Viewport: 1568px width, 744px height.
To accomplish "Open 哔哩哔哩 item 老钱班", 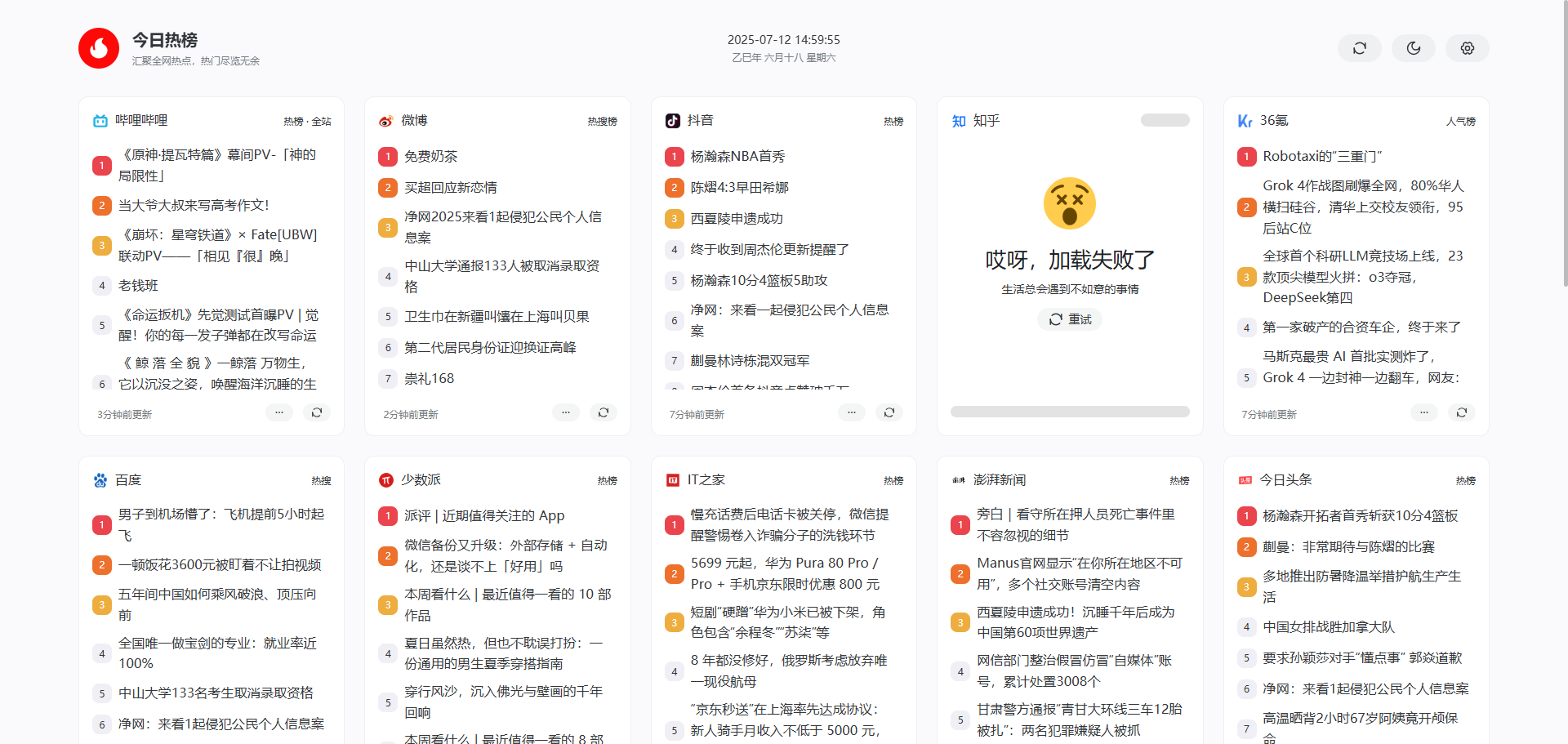I will pyautogui.click(x=138, y=286).
